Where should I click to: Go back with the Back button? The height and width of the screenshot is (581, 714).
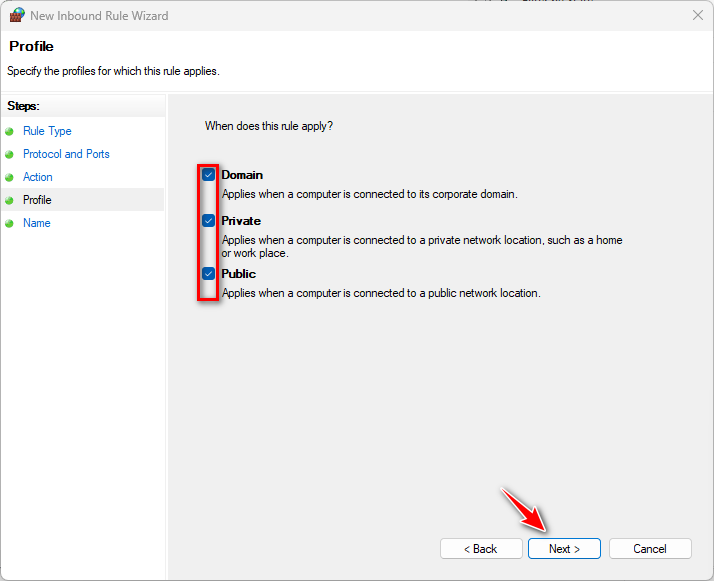click(x=481, y=549)
